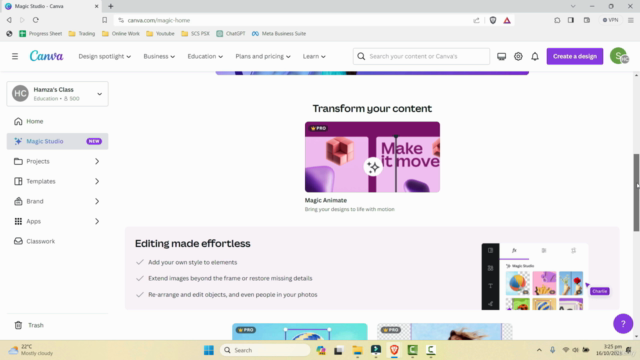Click Create a design button
Viewport: 640px width, 360px height.
[575, 56]
